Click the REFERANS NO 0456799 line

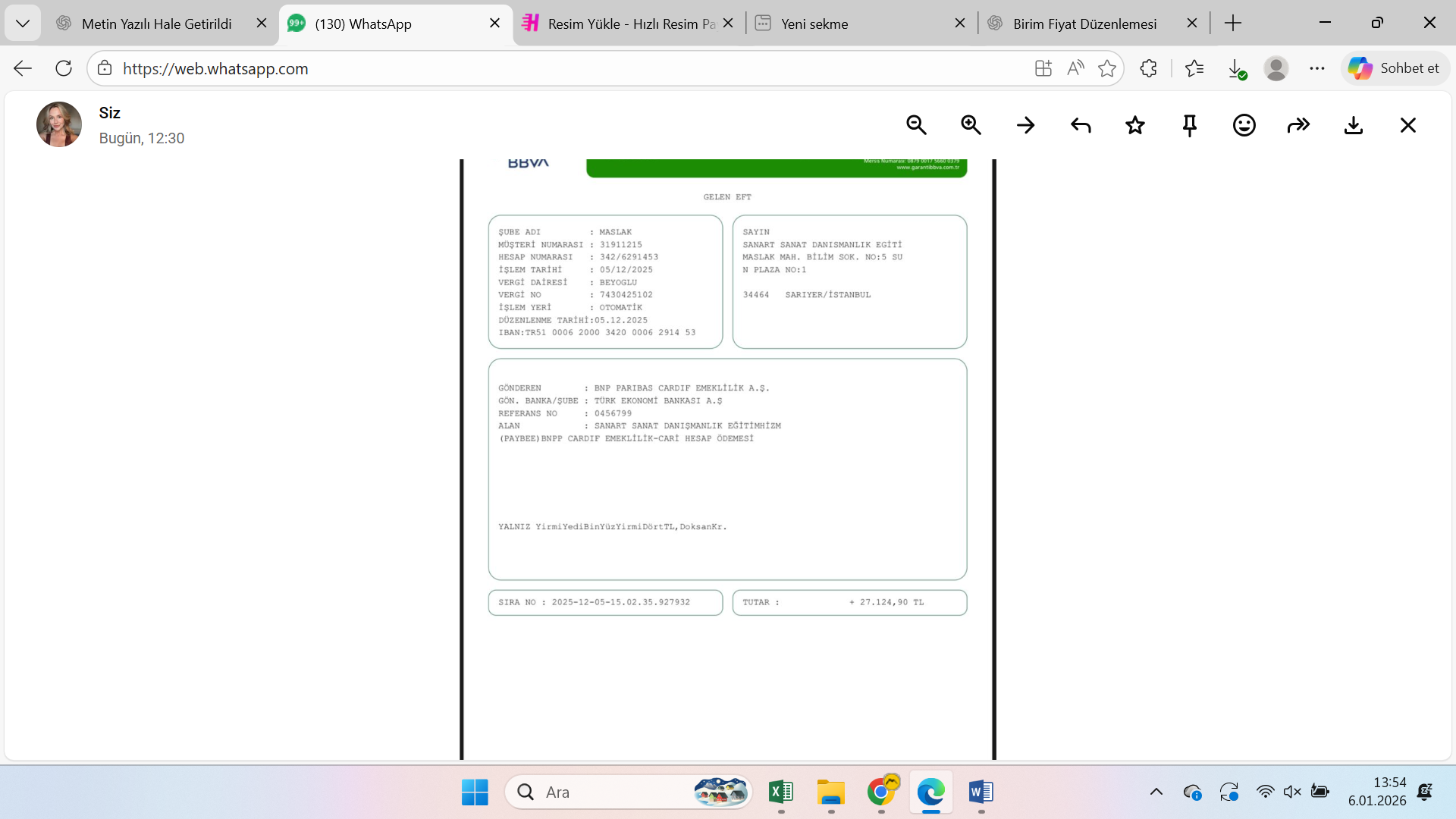pyautogui.click(x=565, y=413)
